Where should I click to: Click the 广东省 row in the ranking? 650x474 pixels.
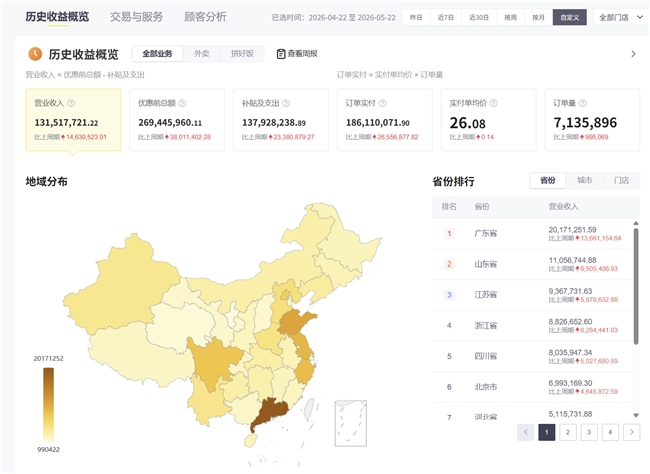(532, 233)
